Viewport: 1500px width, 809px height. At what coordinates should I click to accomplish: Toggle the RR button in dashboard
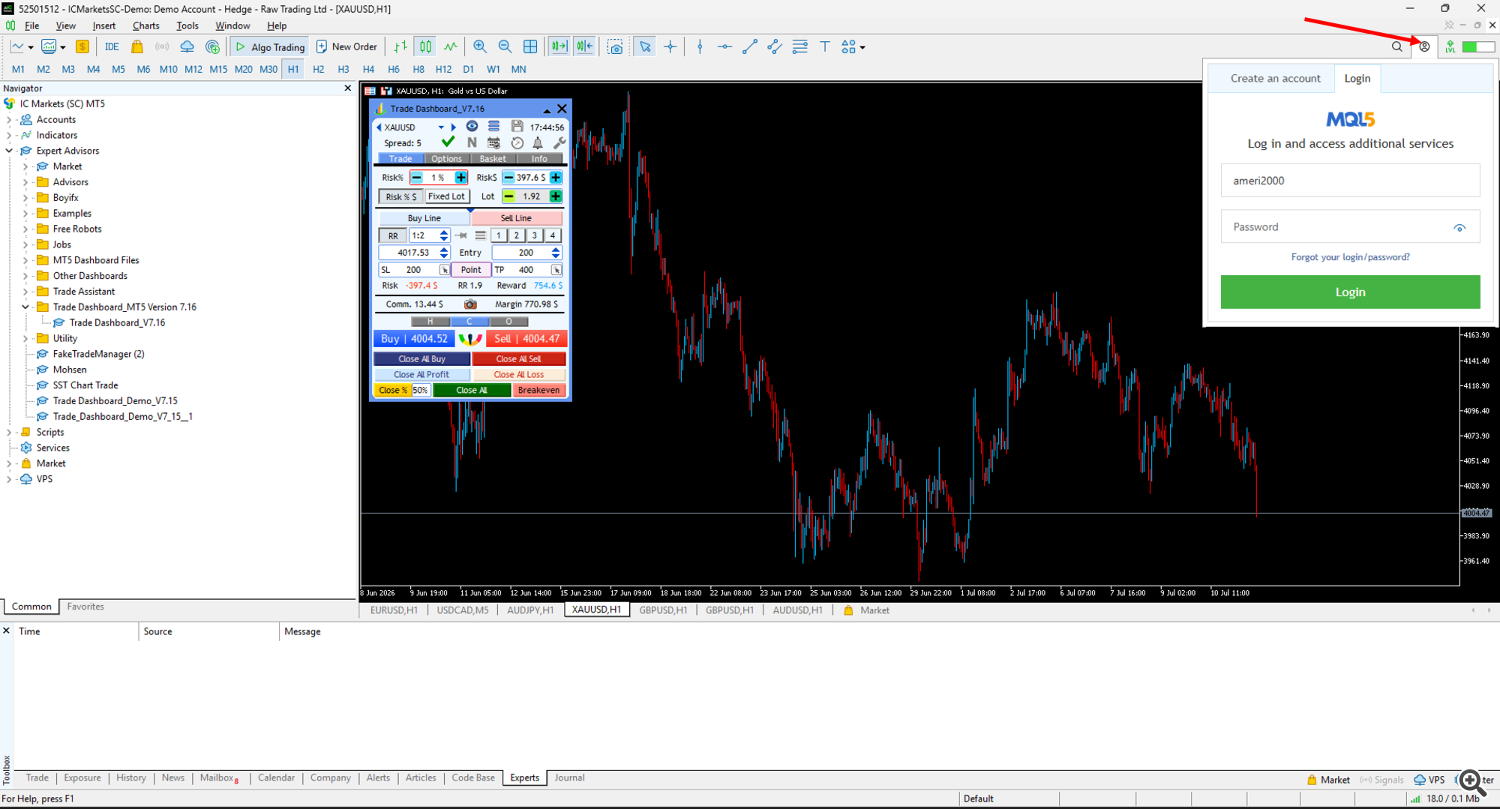tap(393, 236)
